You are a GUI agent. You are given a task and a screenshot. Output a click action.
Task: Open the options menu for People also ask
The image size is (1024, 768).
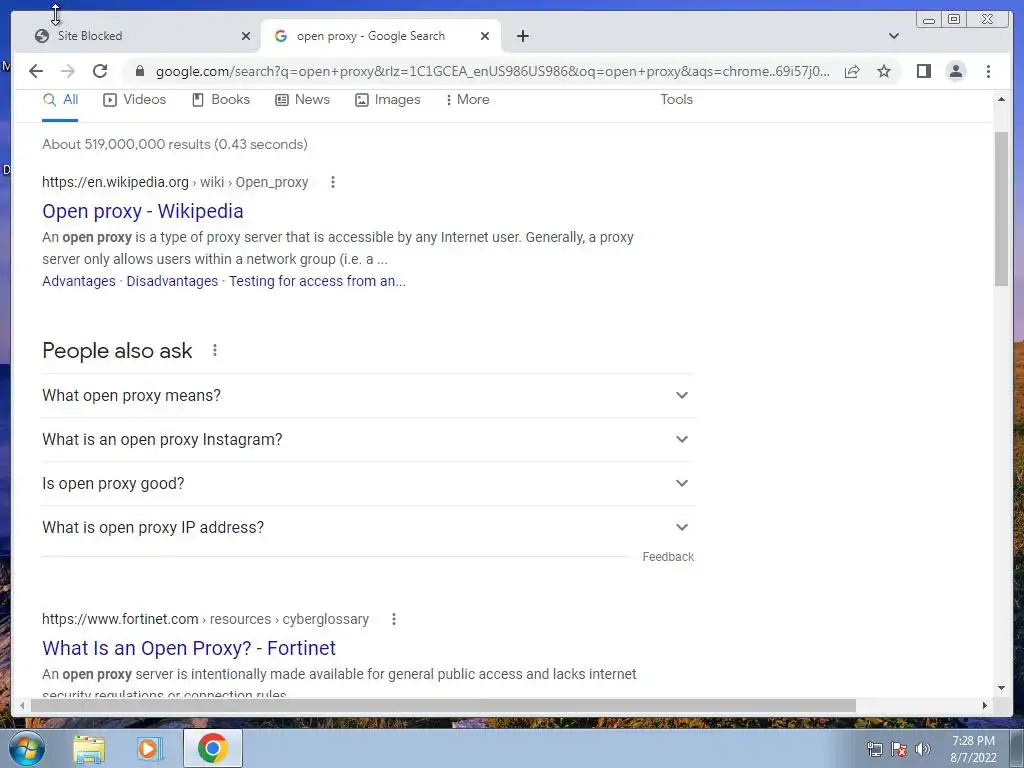tap(214, 351)
